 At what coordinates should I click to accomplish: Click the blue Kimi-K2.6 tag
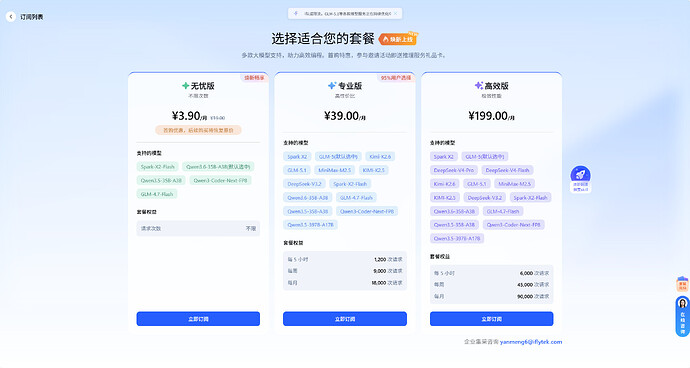coord(380,156)
